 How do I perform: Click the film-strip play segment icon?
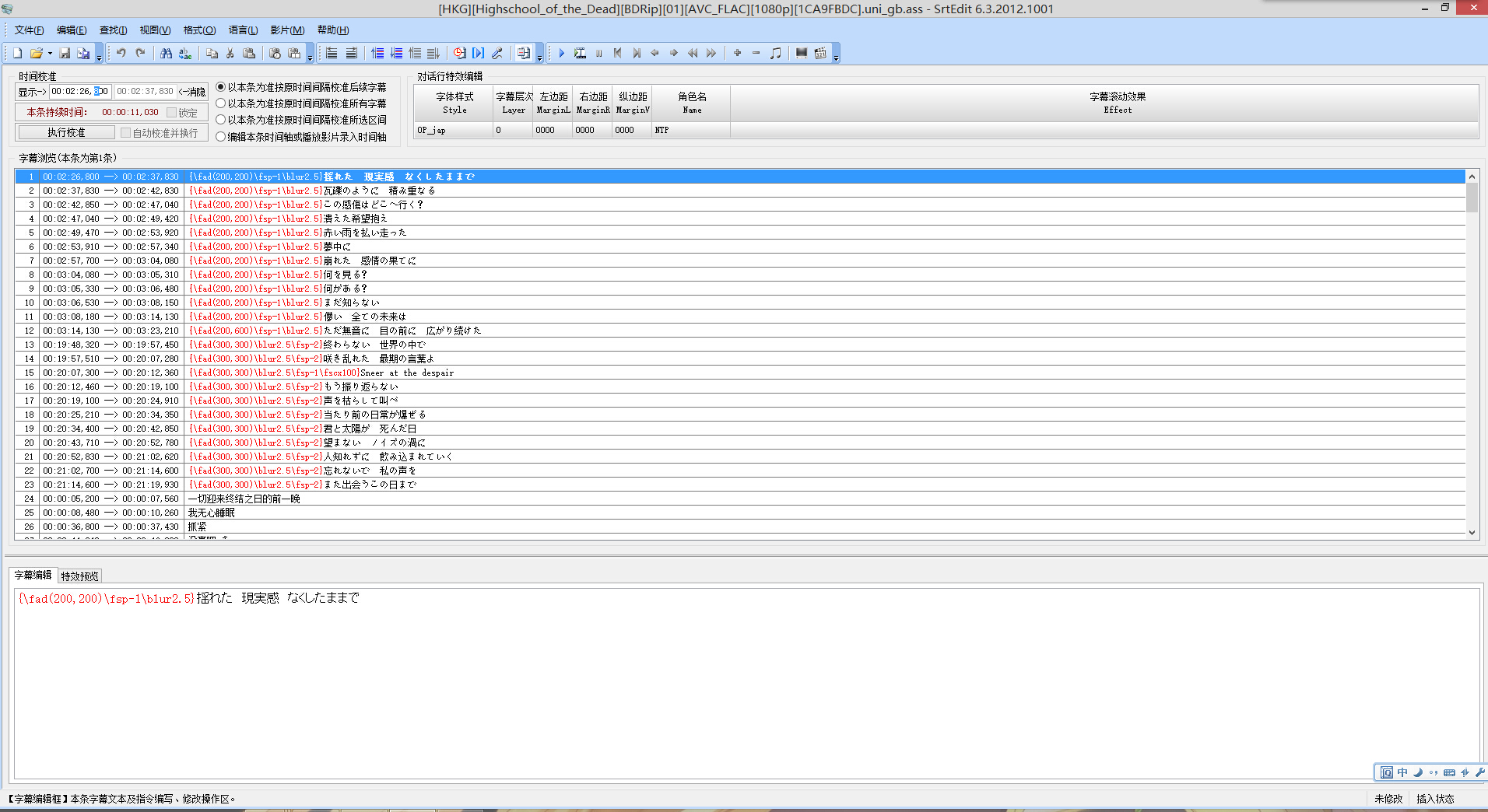coord(580,53)
